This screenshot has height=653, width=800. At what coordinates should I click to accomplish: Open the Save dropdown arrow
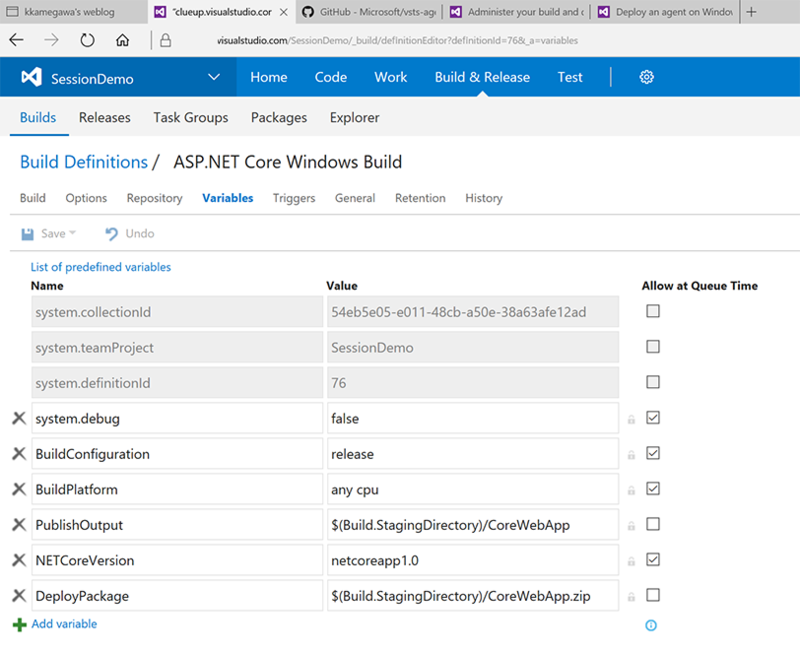tap(72, 233)
